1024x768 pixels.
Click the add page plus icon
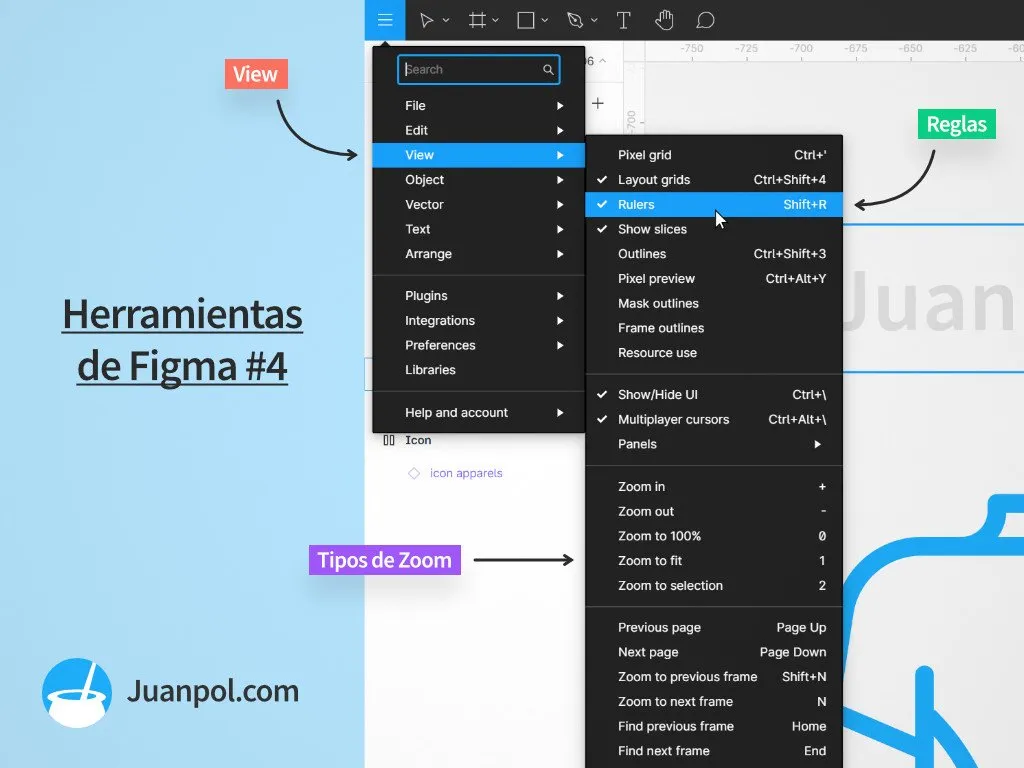[x=598, y=103]
